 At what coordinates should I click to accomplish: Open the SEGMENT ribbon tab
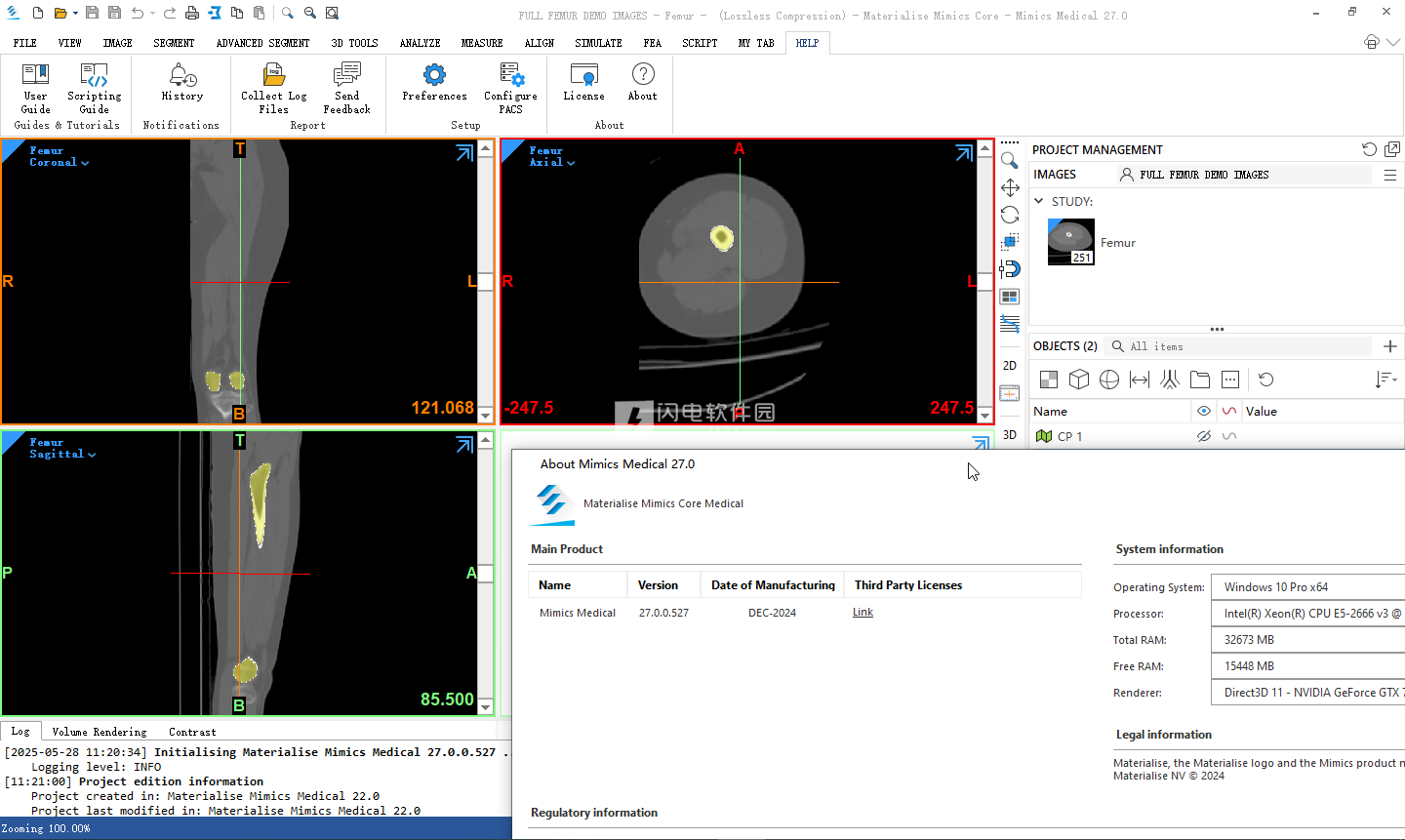click(174, 43)
